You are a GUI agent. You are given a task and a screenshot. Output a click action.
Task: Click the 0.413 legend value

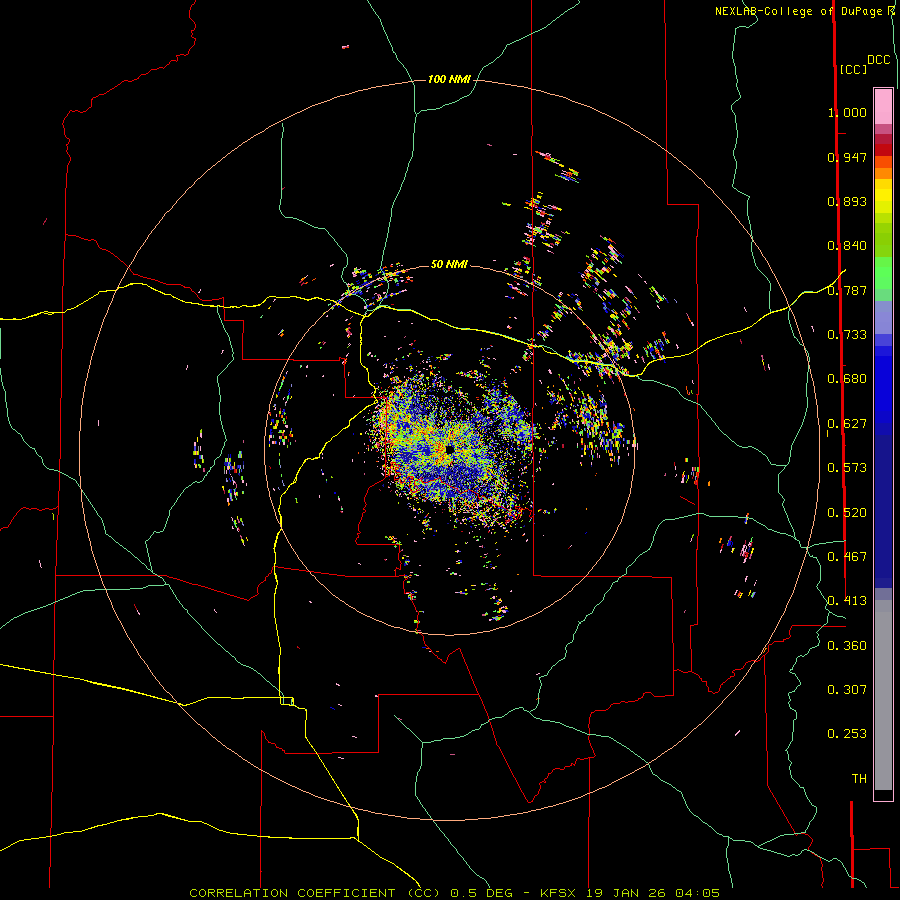(x=847, y=601)
